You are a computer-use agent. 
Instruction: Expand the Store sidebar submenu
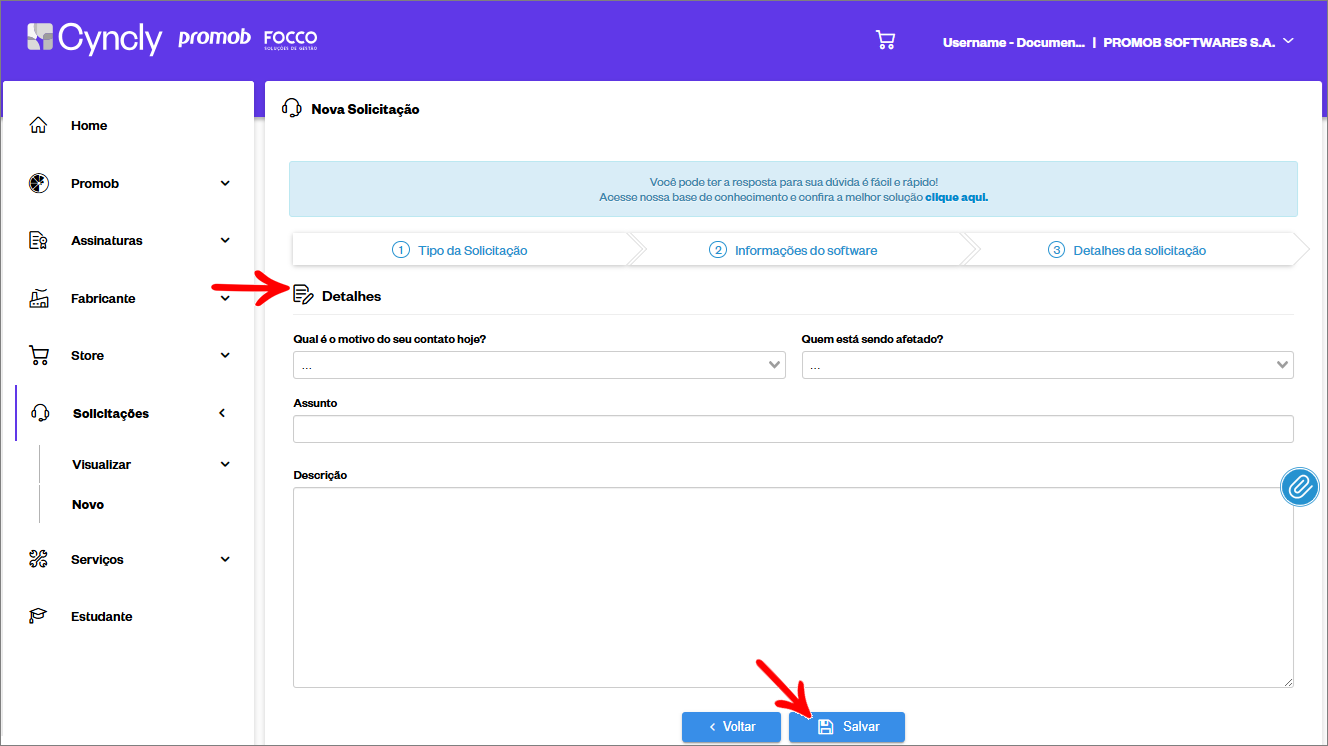point(225,355)
